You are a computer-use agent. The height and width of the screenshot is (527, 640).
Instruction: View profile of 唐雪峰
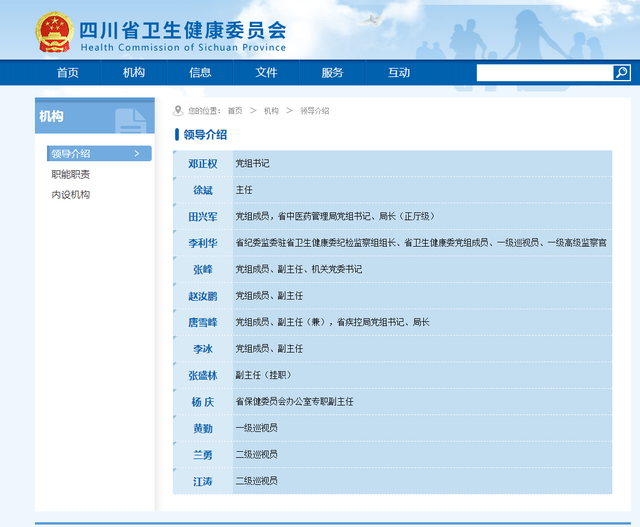[203, 322]
